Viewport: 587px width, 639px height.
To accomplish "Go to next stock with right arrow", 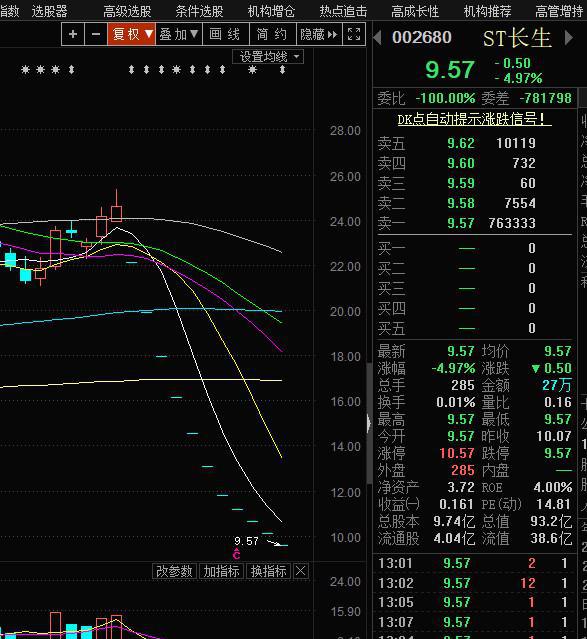I will click(x=569, y=38).
